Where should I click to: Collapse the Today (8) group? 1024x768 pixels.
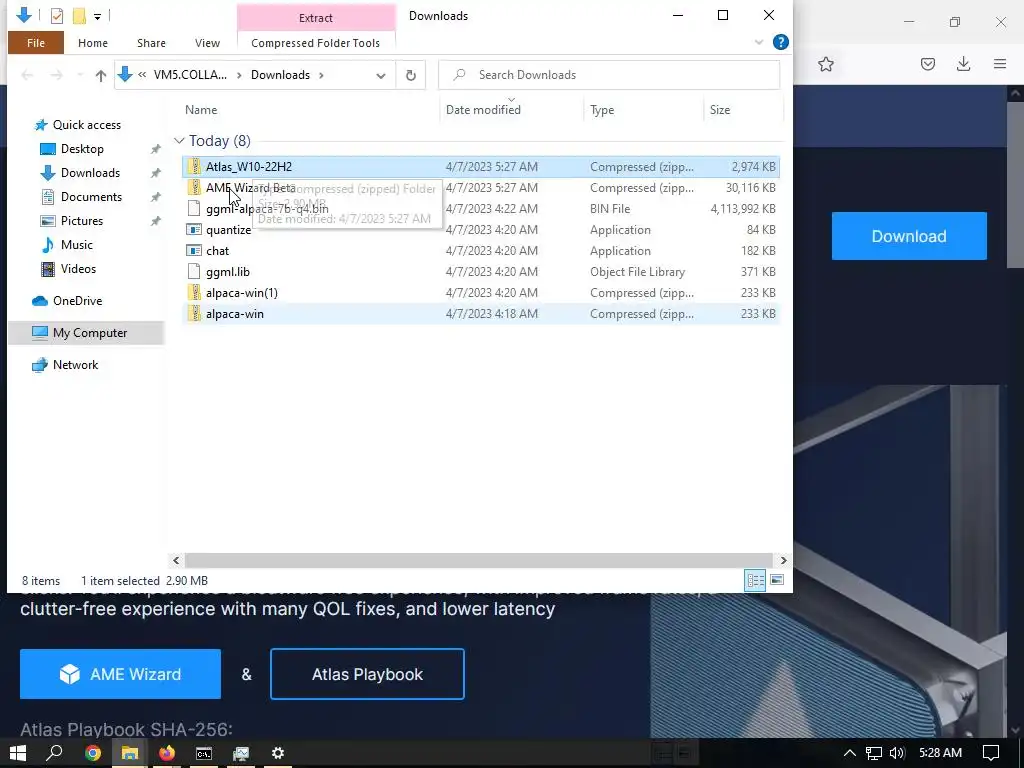coord(179,141)
